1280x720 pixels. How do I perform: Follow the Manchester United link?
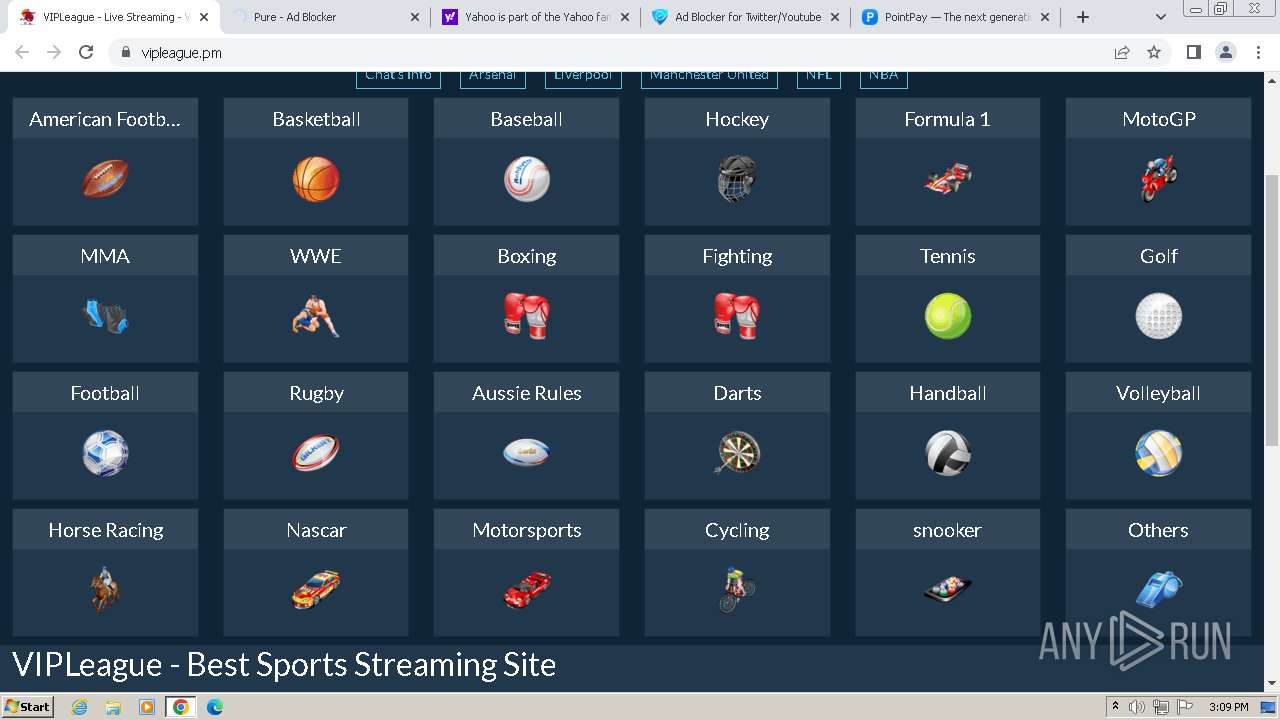pyautogui.click(x=709, y=78)
